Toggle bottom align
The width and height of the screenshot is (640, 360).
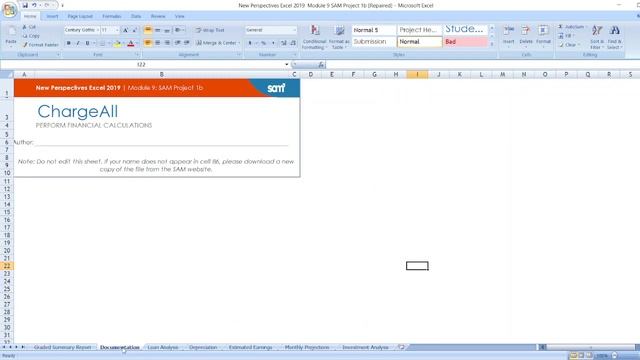pos(167,30)
